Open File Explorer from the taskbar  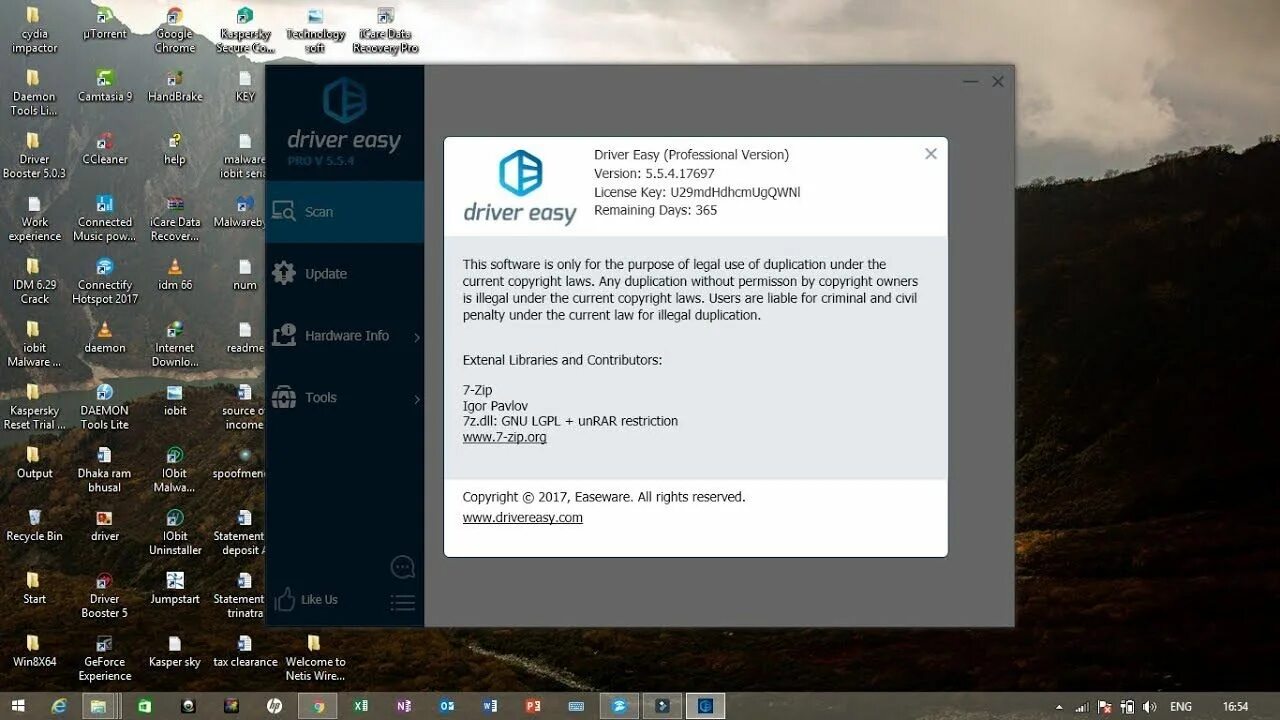pos(98,706)
